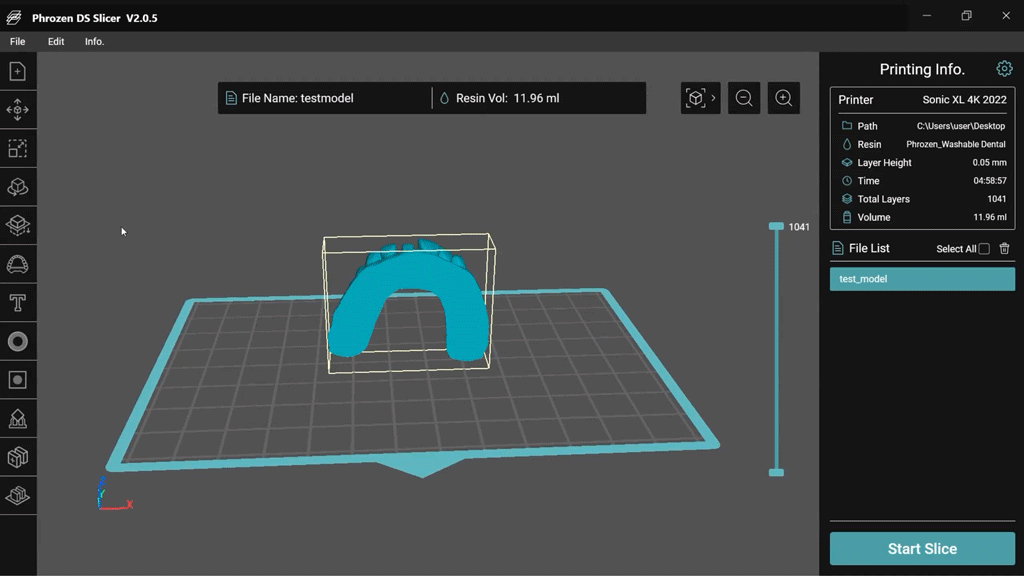Click the Start Slice button

922,549
